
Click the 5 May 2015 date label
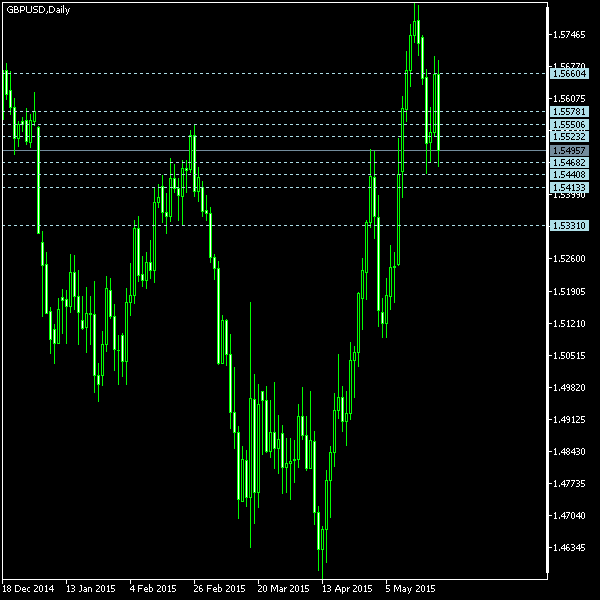(x=410, y=589)
